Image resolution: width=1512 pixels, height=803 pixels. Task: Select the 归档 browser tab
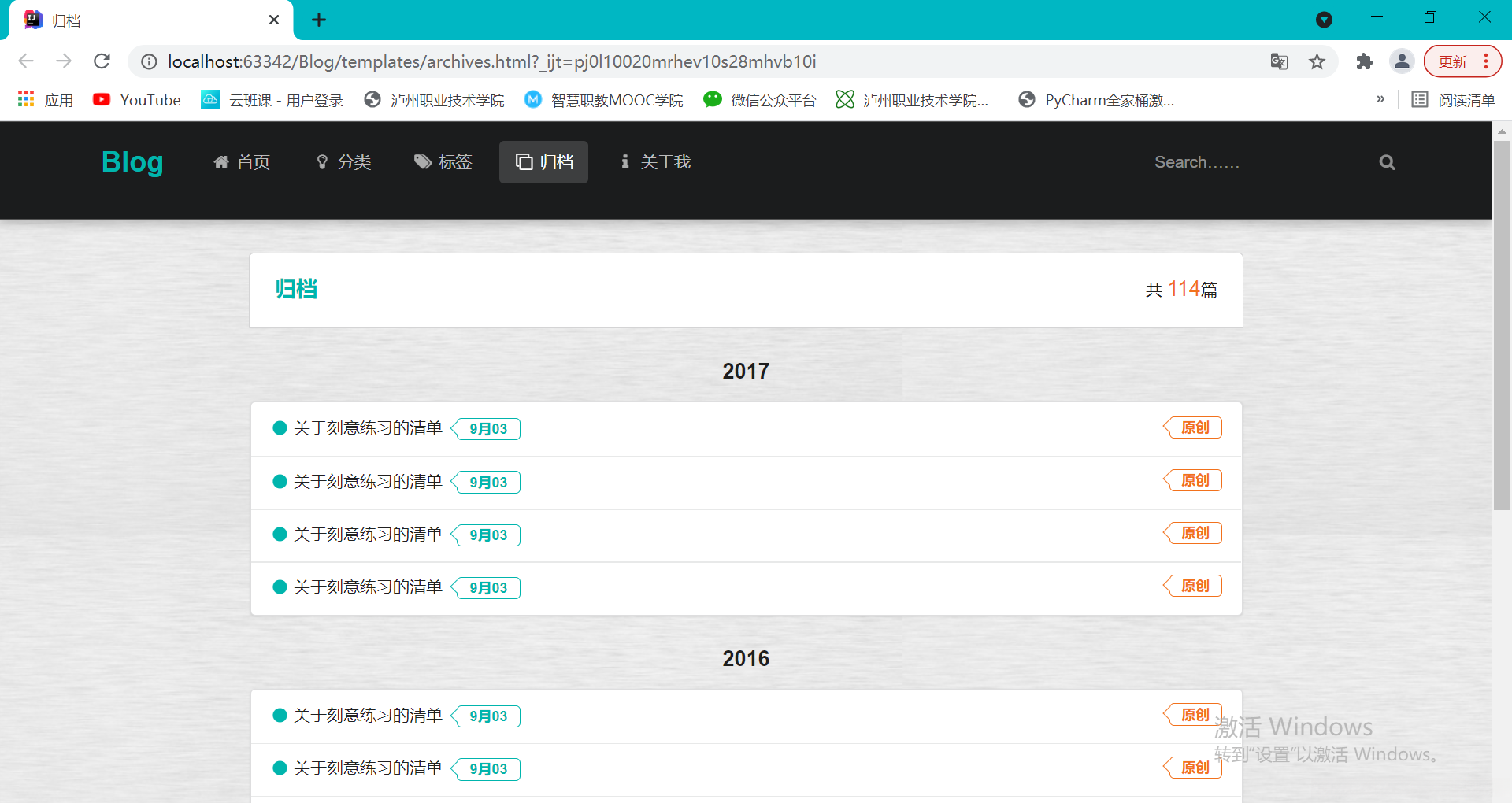coord(151,20)
